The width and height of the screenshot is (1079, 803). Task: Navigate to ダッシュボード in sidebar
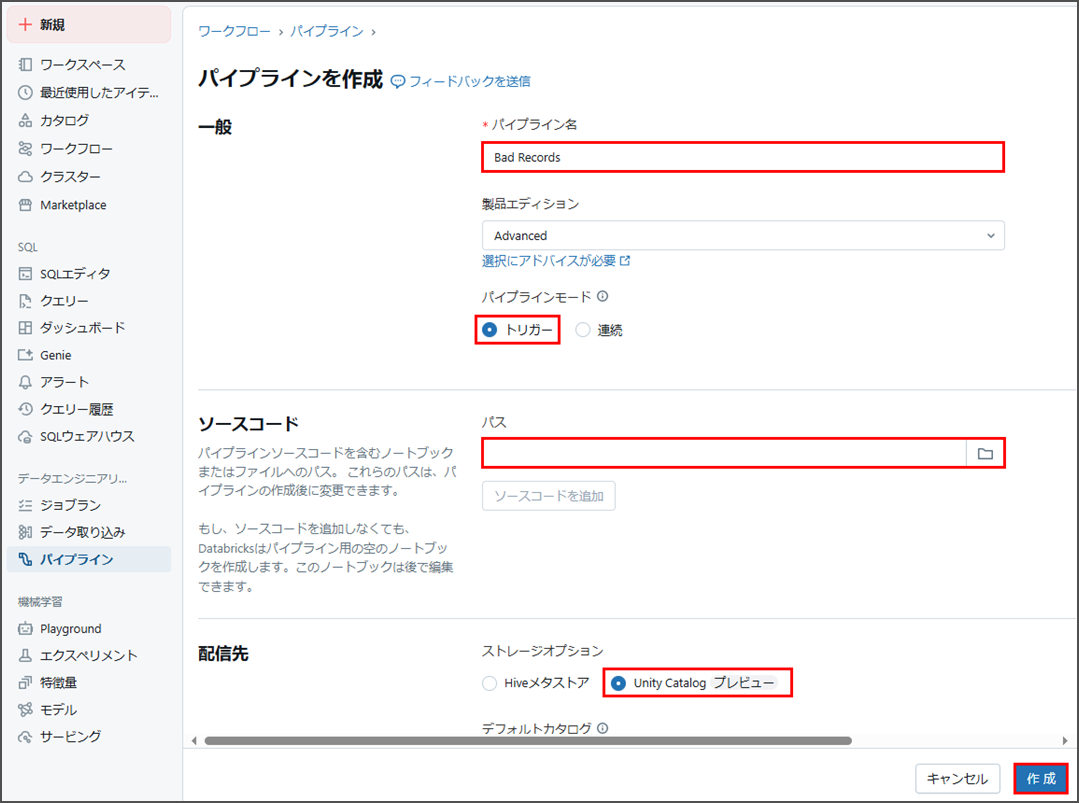point(83,328)
